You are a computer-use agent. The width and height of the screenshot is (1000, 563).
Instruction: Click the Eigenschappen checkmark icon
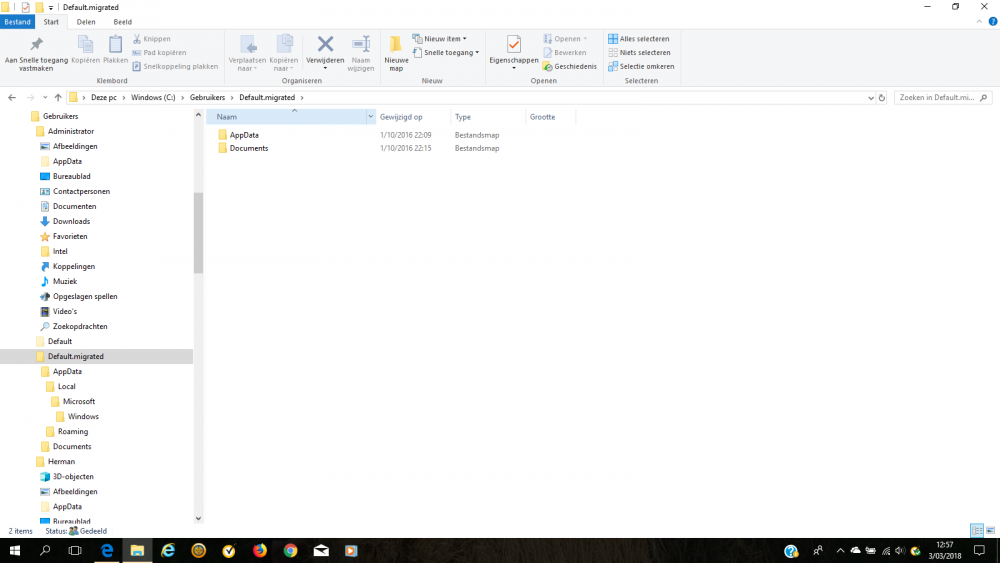[514, 46]
